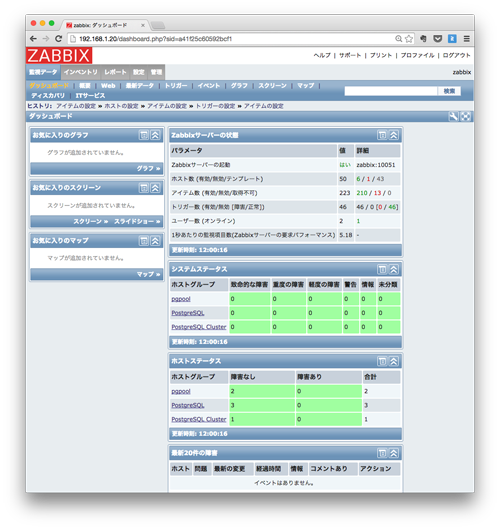This screenshot has width=500, height=529.
Task: Collapse the ホストステータス widget
Action: 394,361
